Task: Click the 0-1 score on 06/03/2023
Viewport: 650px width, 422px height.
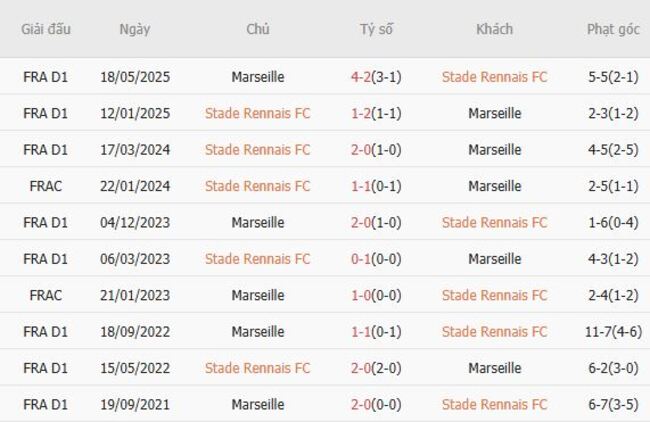Action: click(364, 259)
